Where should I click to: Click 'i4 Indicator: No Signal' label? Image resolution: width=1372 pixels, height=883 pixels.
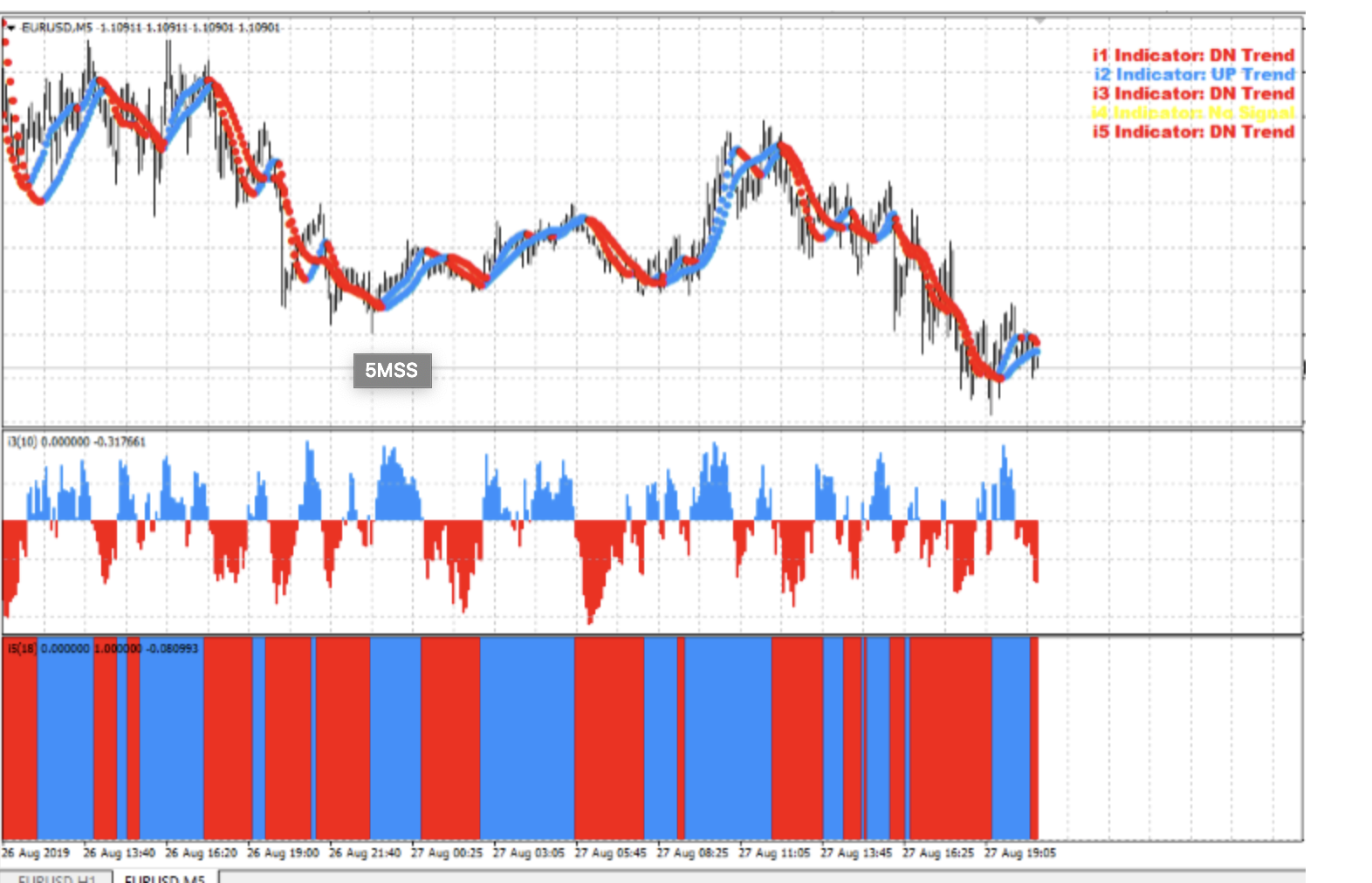click(1193, 113)
